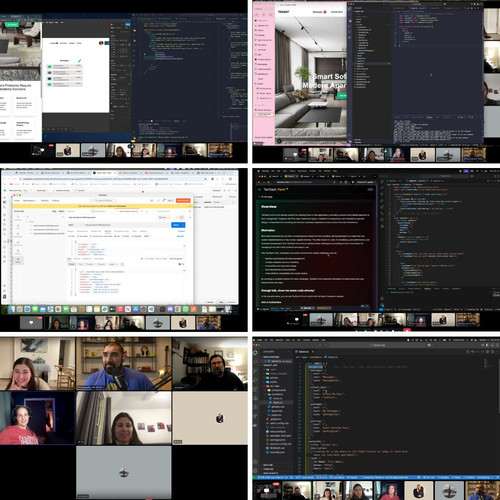
Task: Click the Overview heading in the TanStack docs
Action: [269, 207]
